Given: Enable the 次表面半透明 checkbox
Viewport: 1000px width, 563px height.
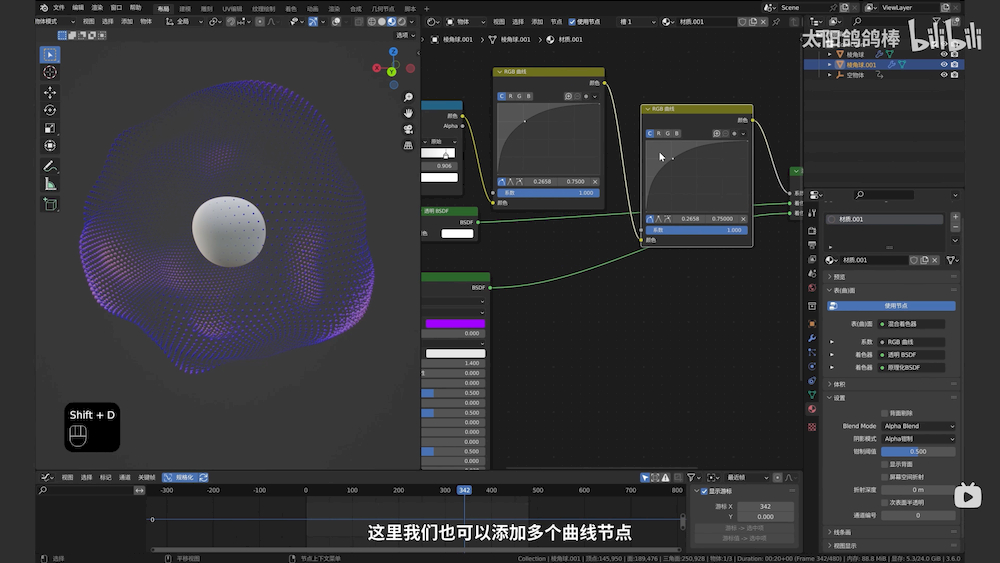Looking at the screenshot, I should tap(885, 502).
